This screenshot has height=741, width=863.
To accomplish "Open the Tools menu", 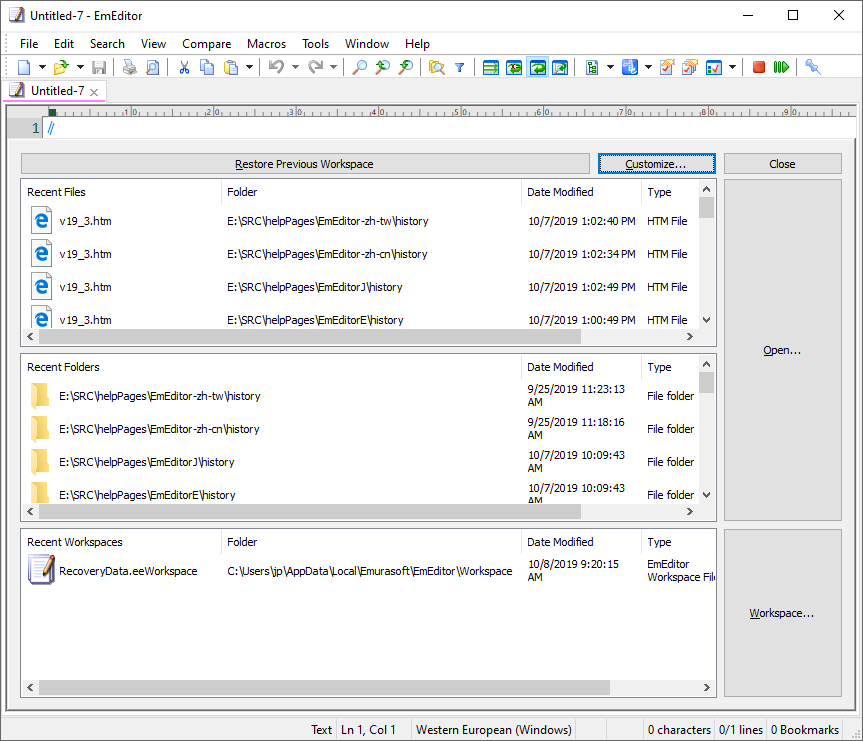I will (x=315, y=43).
